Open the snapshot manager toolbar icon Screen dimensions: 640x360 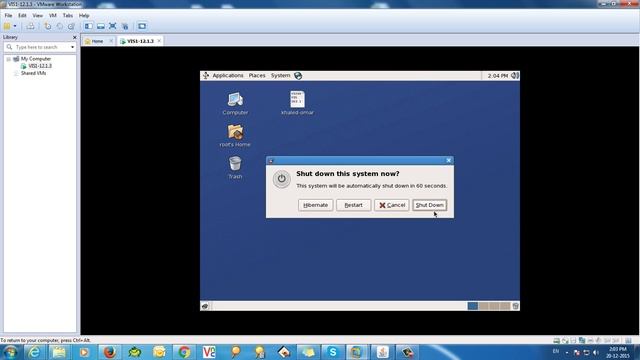(71, 26)
